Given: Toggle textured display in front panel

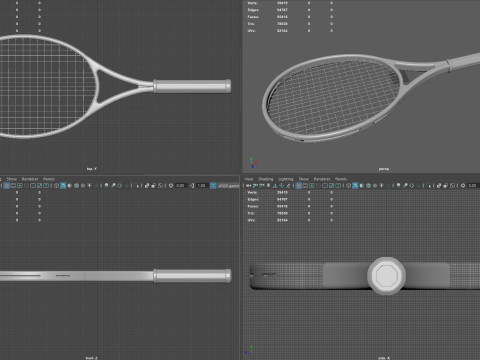Looking at the screenshot, I should (x=83, y=185).
